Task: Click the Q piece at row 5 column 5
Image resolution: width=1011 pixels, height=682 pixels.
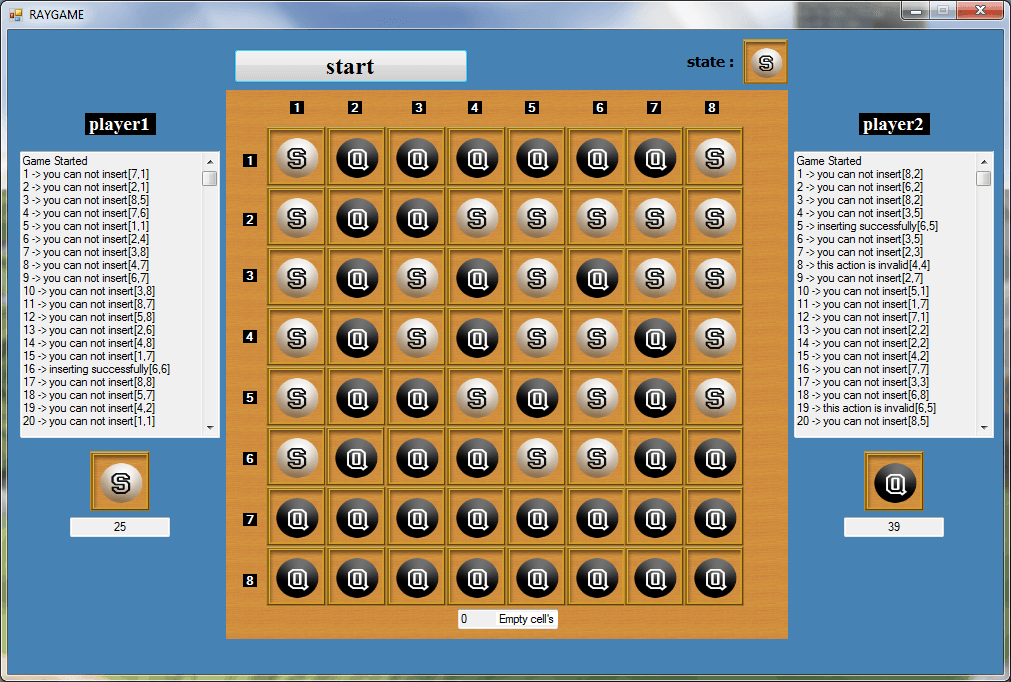Action: click(537, 398)
